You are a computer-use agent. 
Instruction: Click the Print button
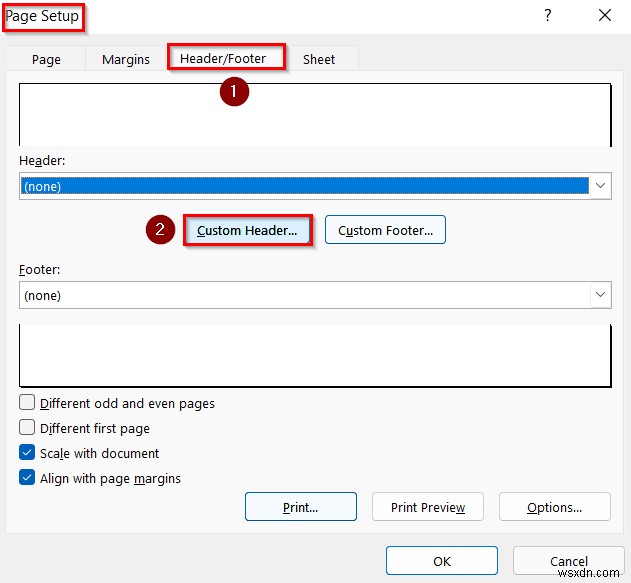[301, 507]
